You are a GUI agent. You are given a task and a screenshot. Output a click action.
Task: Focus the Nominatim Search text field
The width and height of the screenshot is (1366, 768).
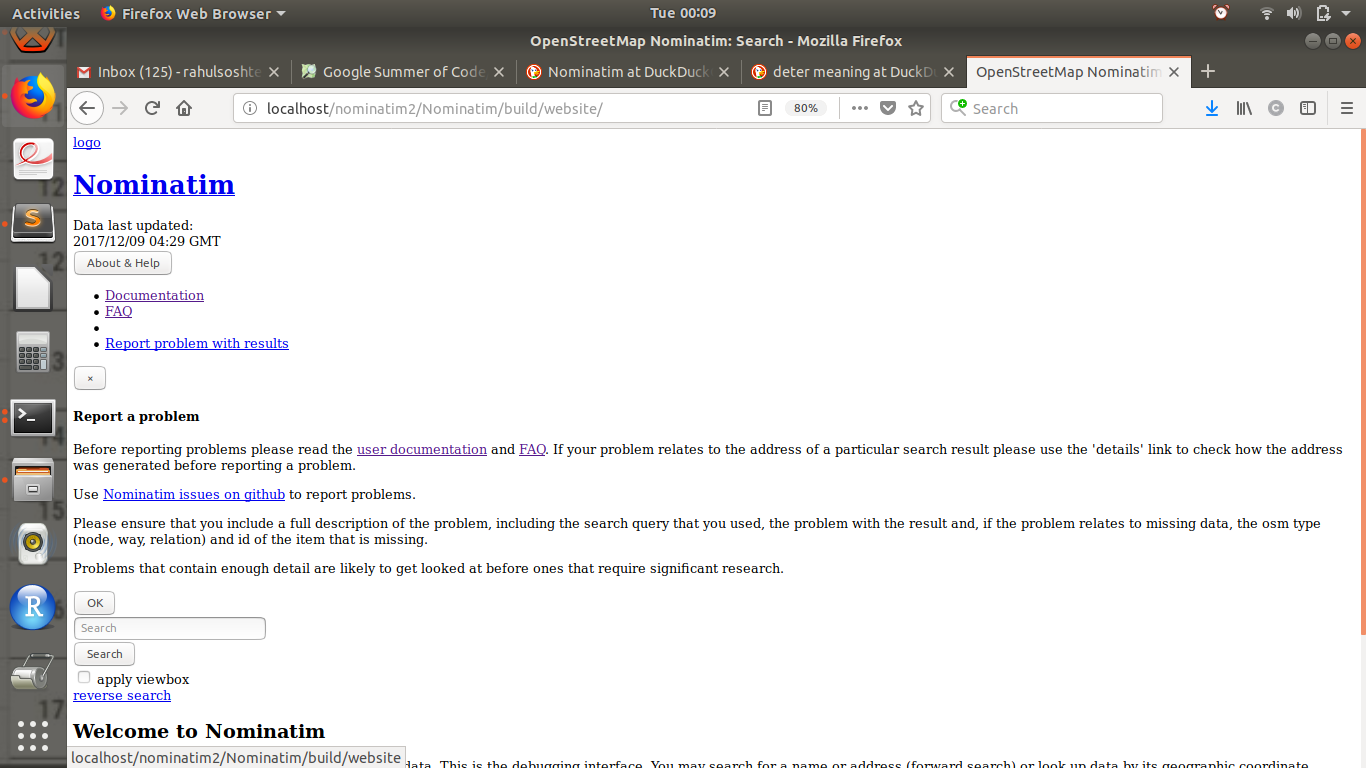[170, 628]
